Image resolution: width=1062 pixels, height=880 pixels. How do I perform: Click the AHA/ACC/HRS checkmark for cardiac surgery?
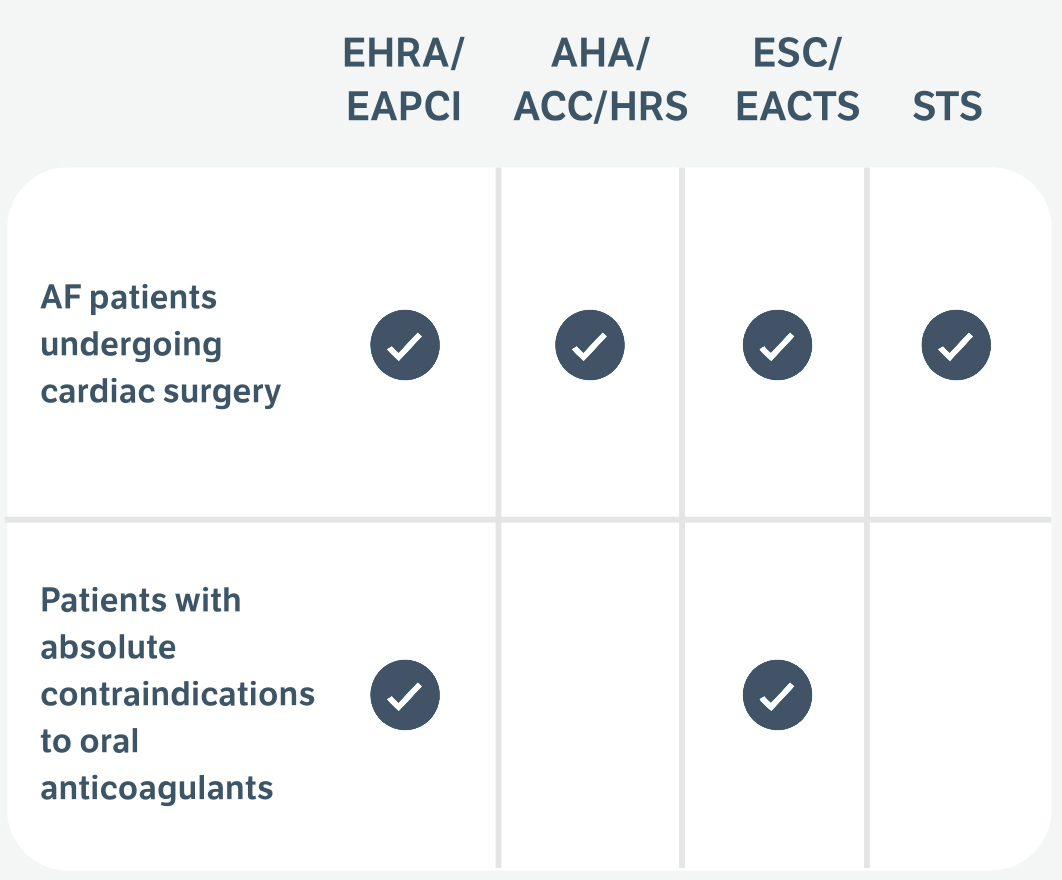point(590,345)
